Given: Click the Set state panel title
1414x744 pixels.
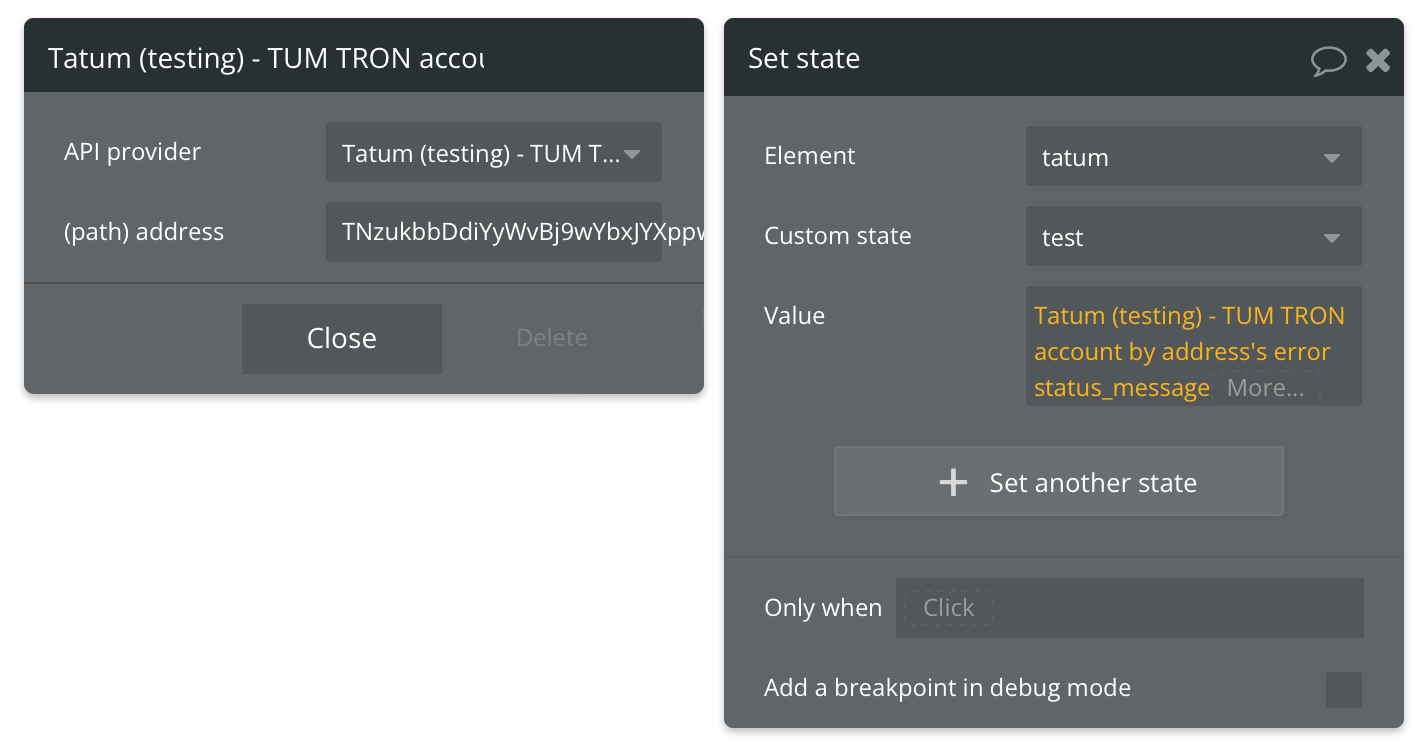Looking at the screenshot, I should click(x=804, y=59).
